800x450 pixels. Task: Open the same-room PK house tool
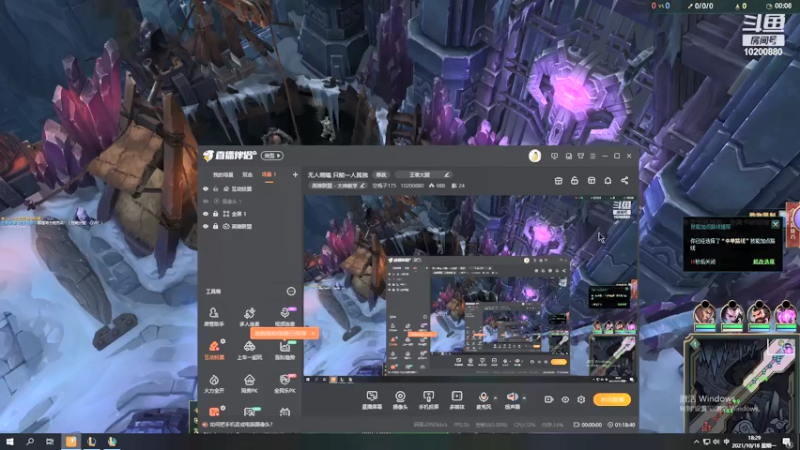pos(249,383)
